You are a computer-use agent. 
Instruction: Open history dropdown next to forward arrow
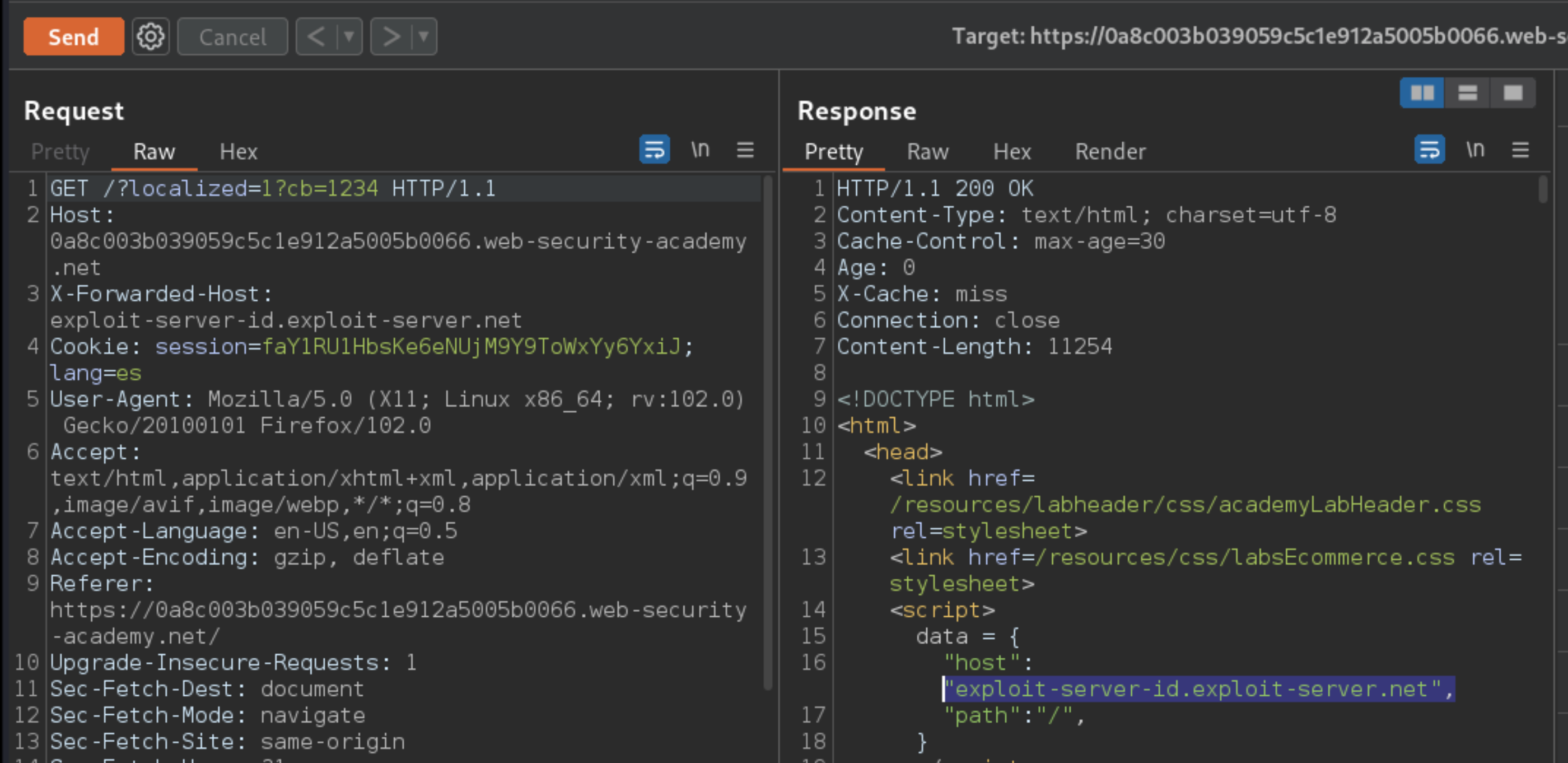click(424, 37)
